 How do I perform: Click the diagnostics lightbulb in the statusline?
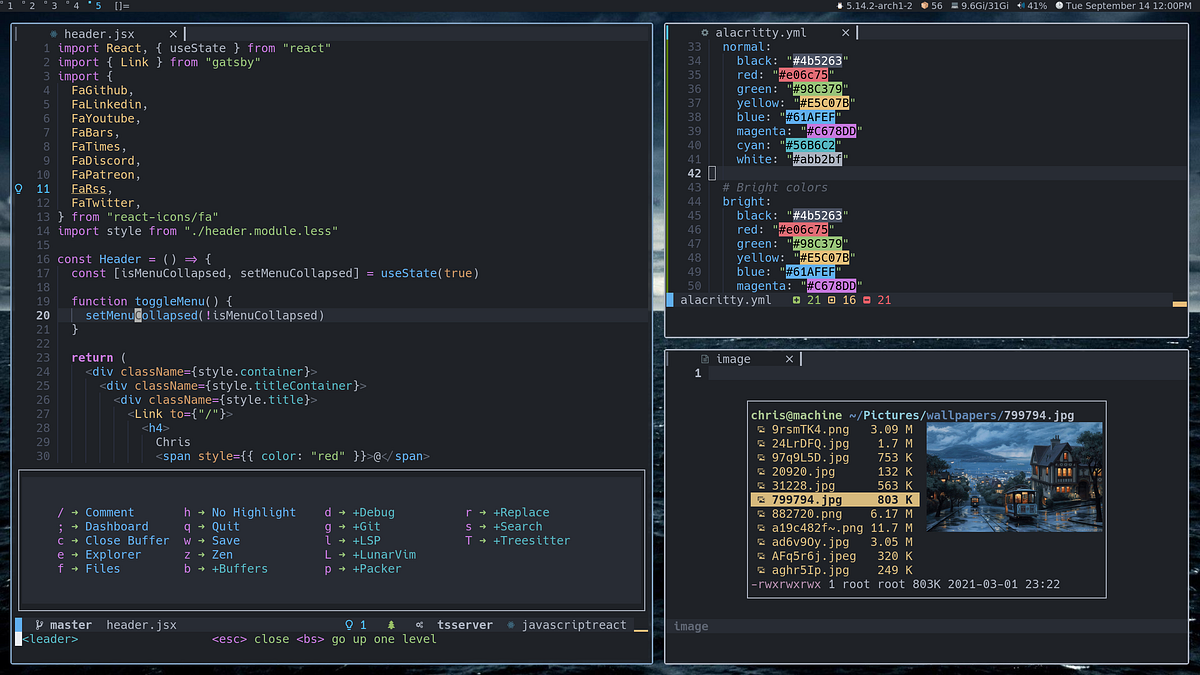[x=347, y=624]
